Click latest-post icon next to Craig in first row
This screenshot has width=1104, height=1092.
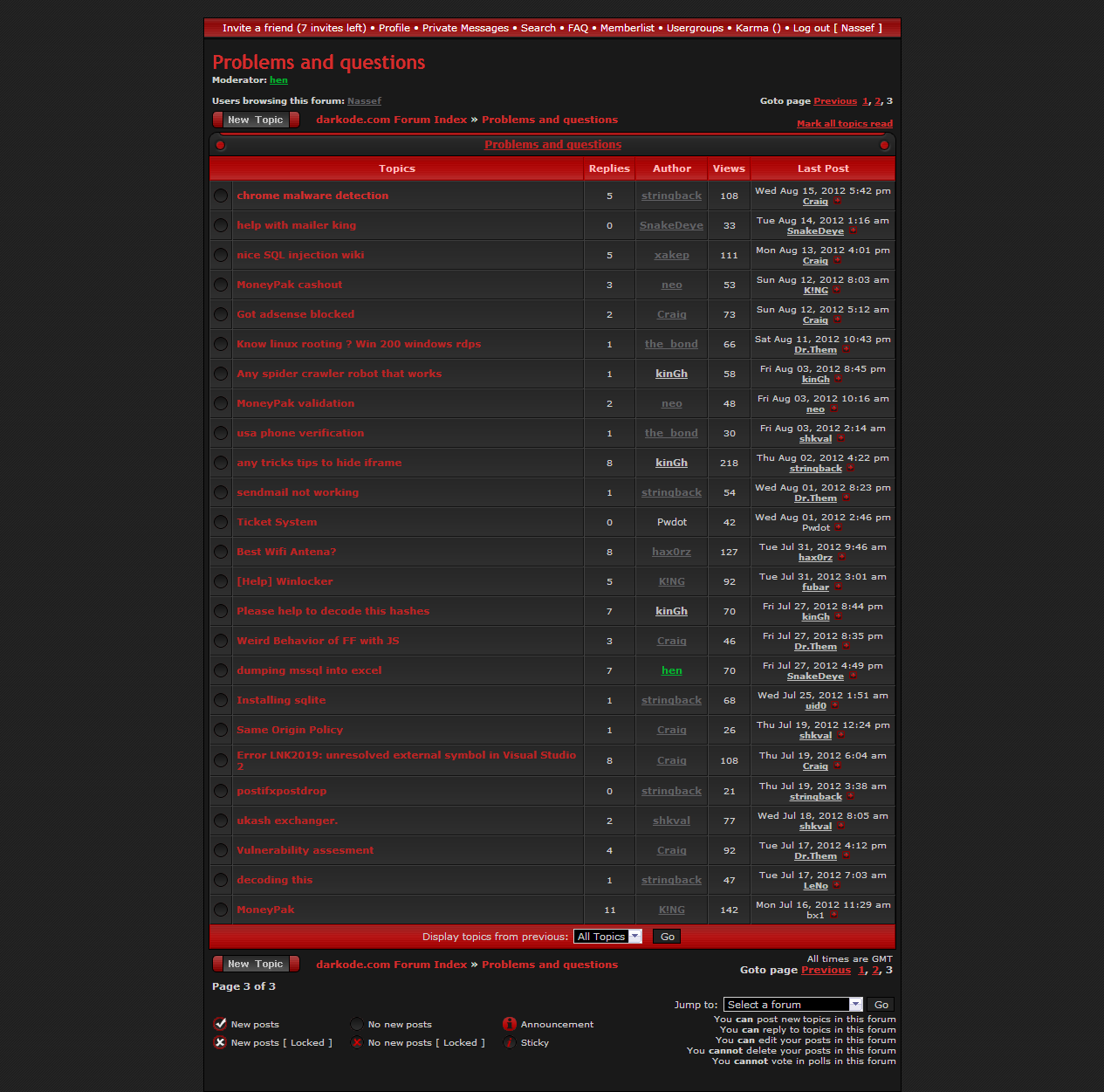point(838,202)
